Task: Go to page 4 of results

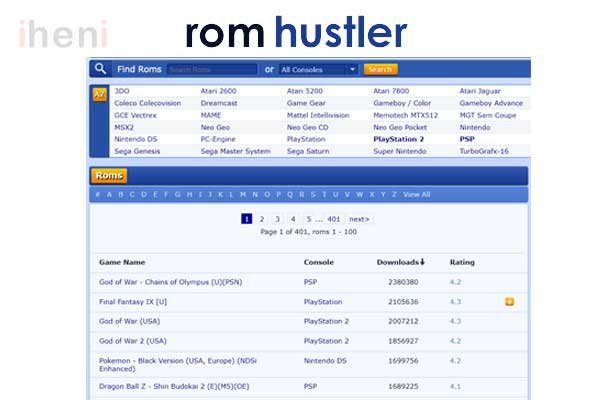Action: (x=293, y=219)
